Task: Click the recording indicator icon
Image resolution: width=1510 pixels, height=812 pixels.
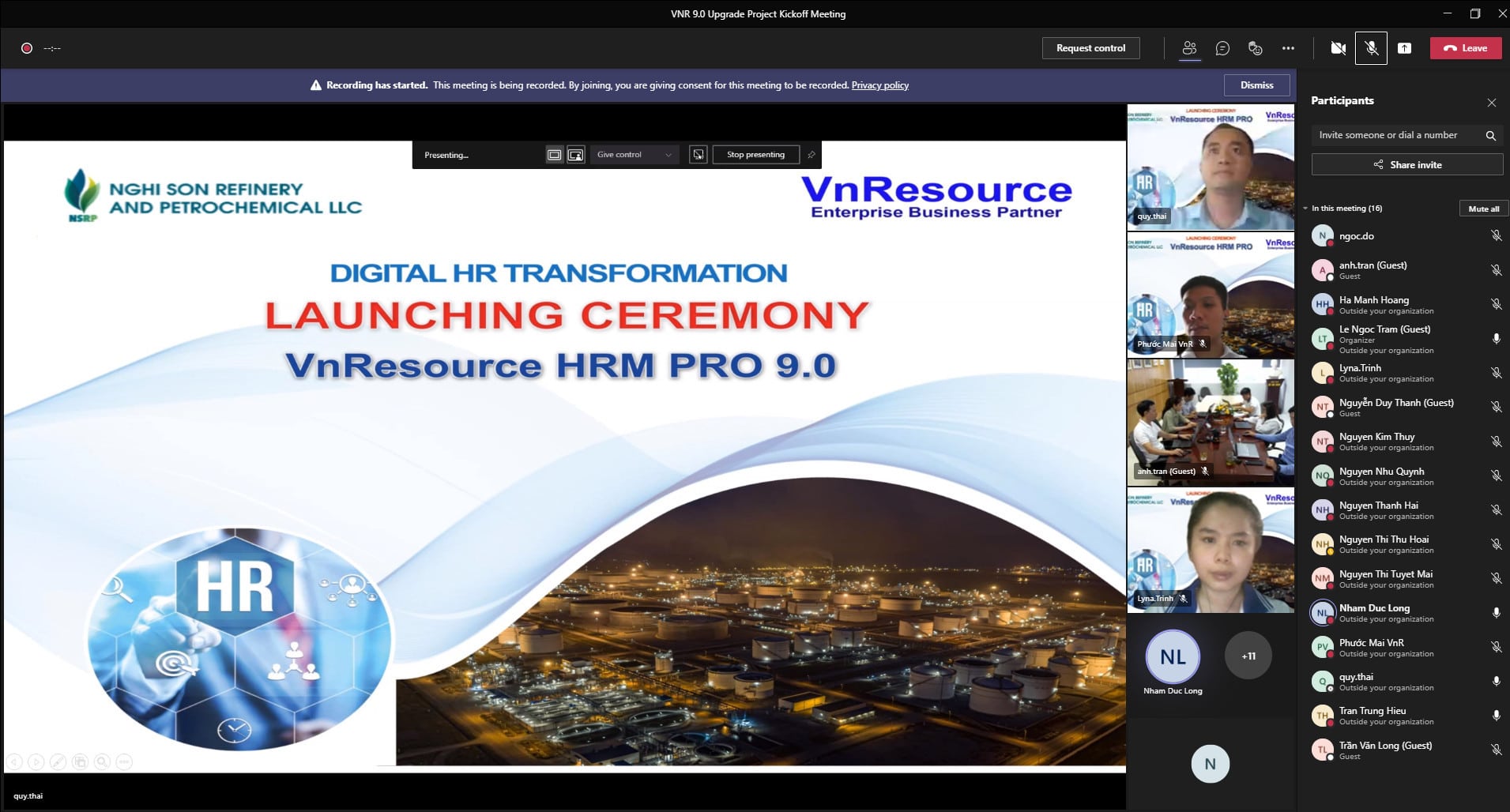Action: [26, 48]
